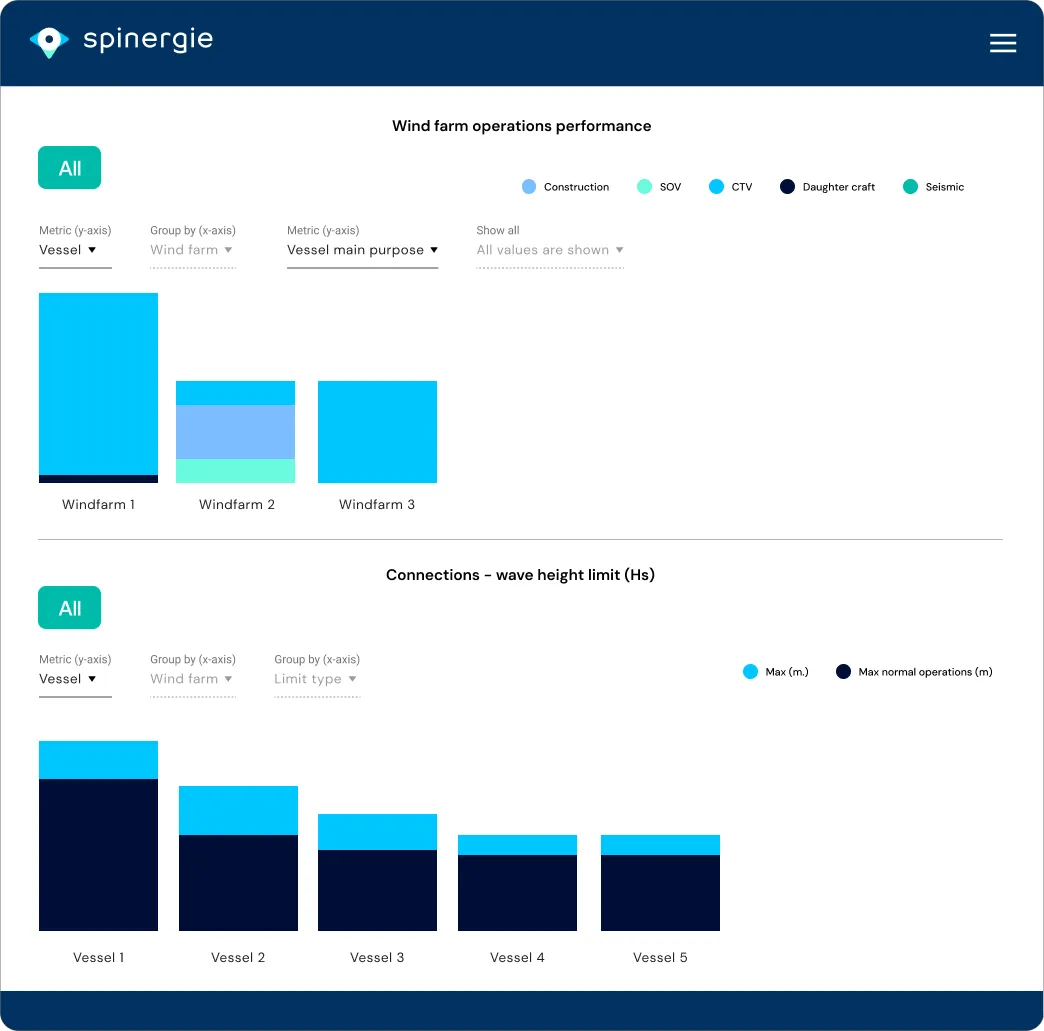
Task: Toggle the Max (m.) legend dot
Action: [750, 671]
